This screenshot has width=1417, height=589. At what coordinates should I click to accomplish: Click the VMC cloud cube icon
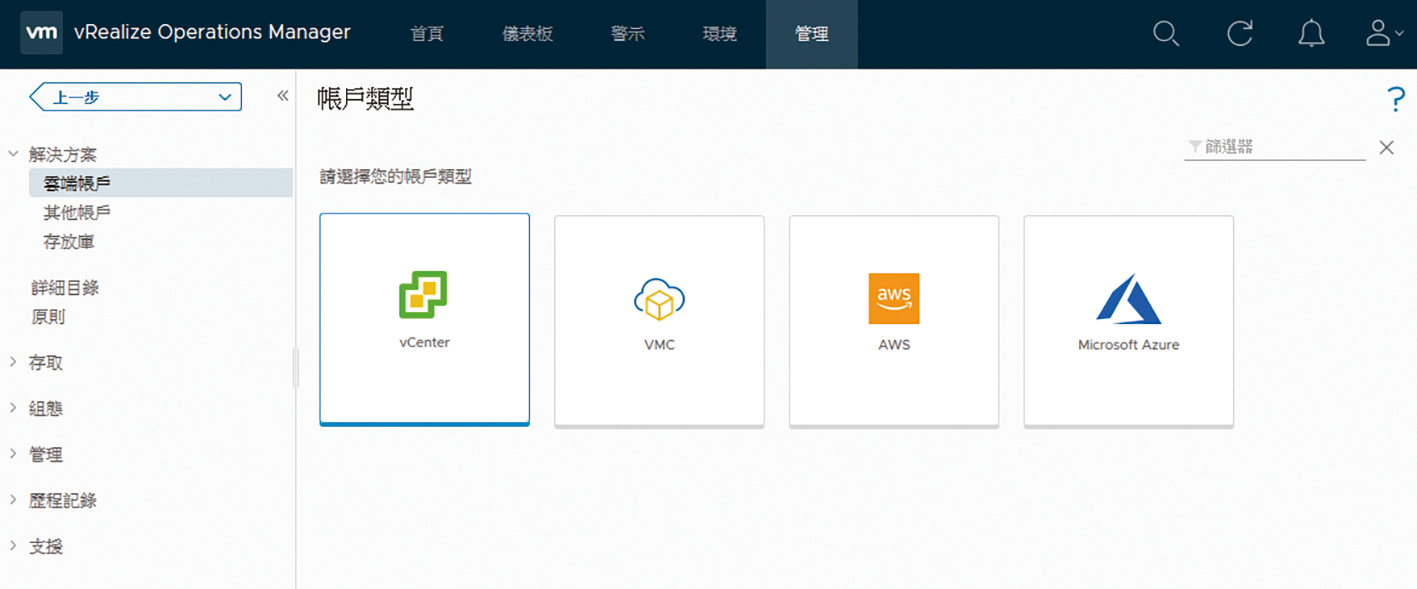659,299
